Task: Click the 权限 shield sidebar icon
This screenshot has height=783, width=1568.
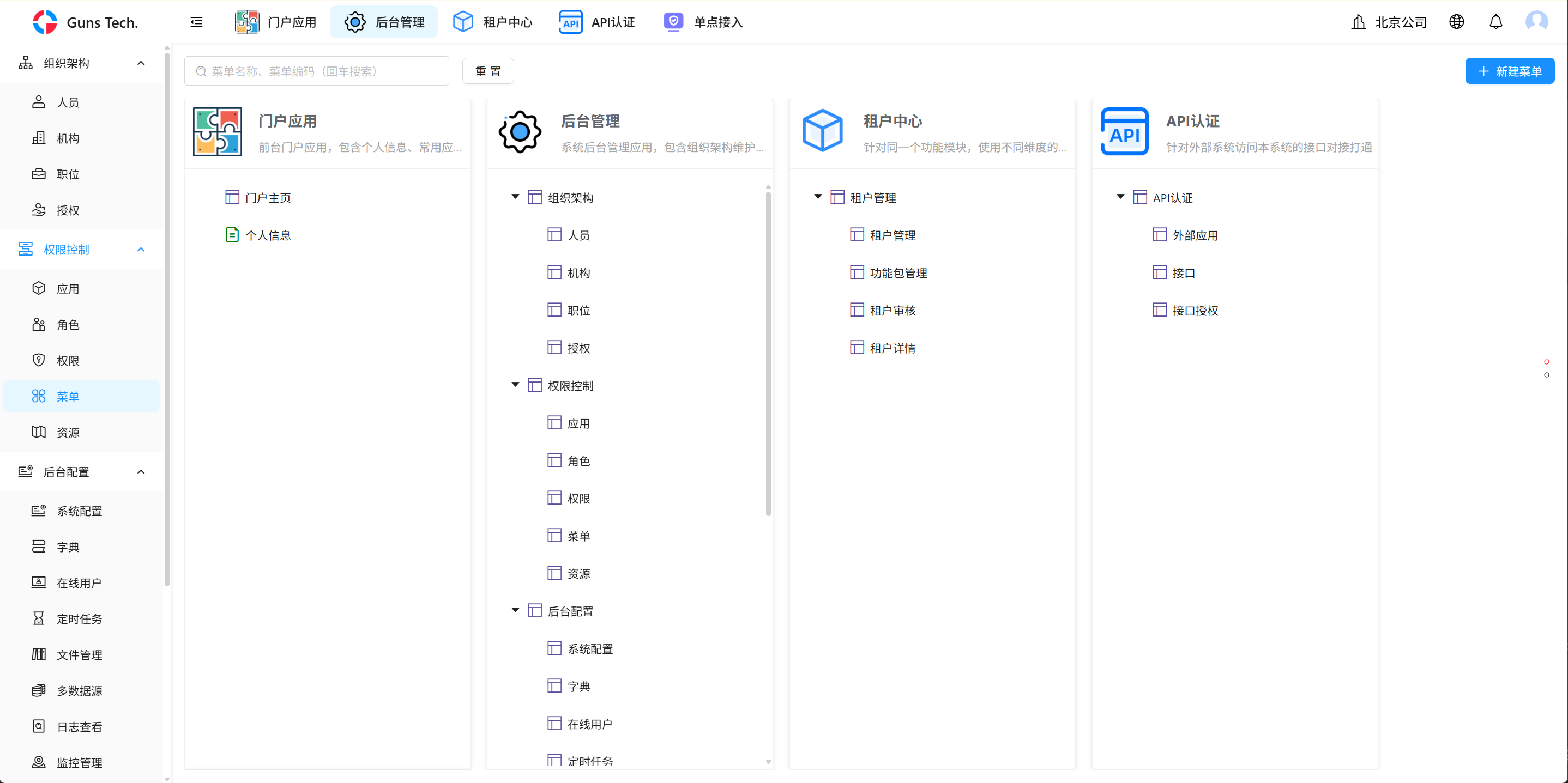Action: coord(38,360)
